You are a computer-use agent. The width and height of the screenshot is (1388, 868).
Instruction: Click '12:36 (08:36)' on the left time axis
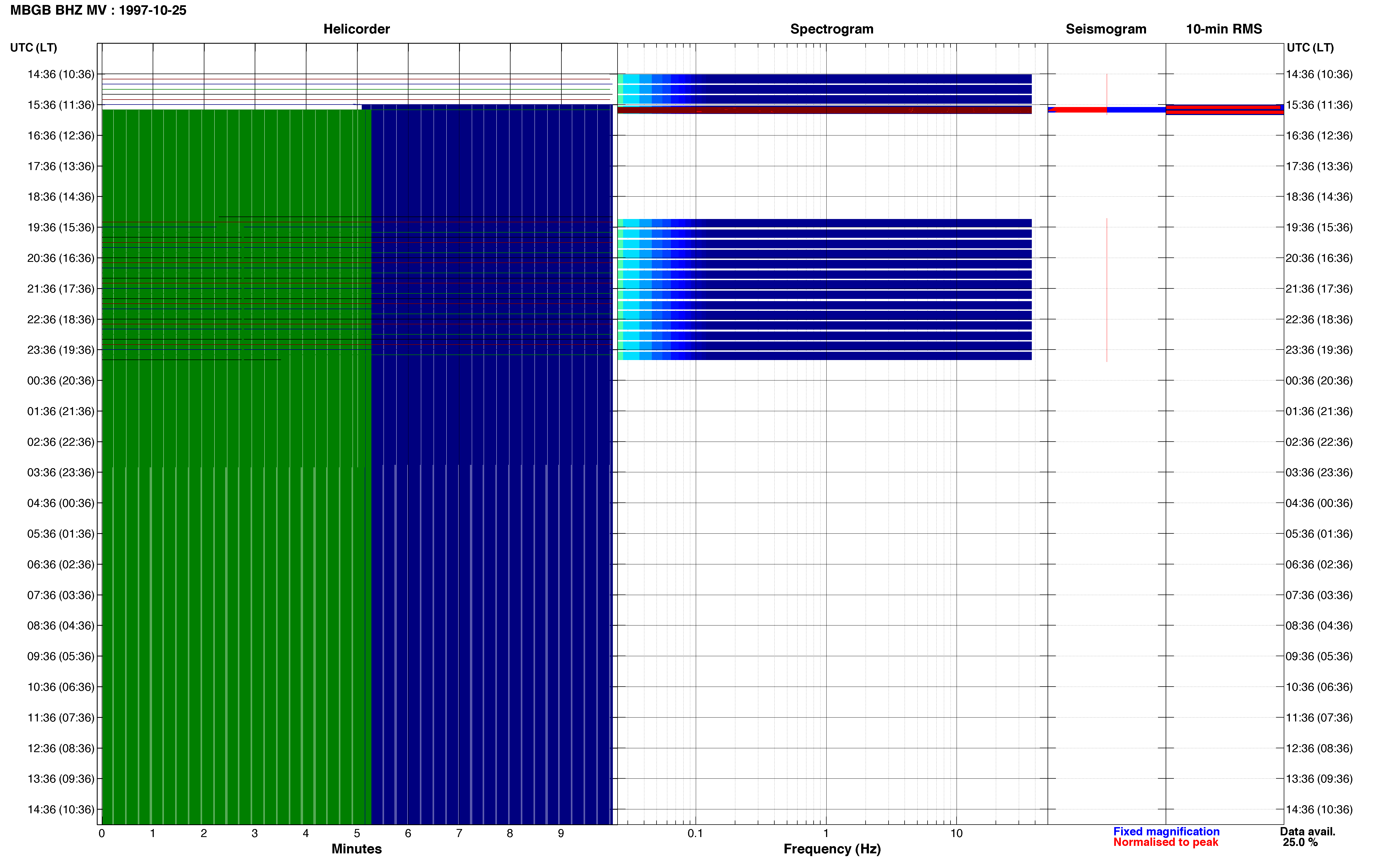[x=61, y=748]
